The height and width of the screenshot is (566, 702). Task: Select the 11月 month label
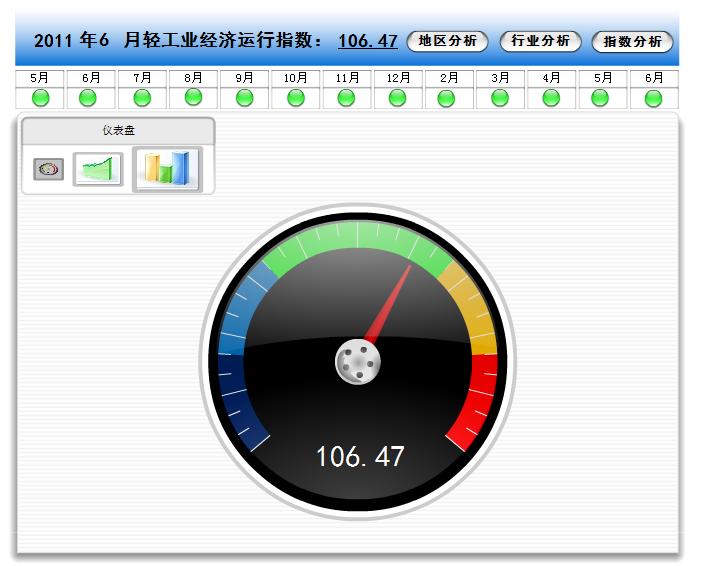point(347,78)
